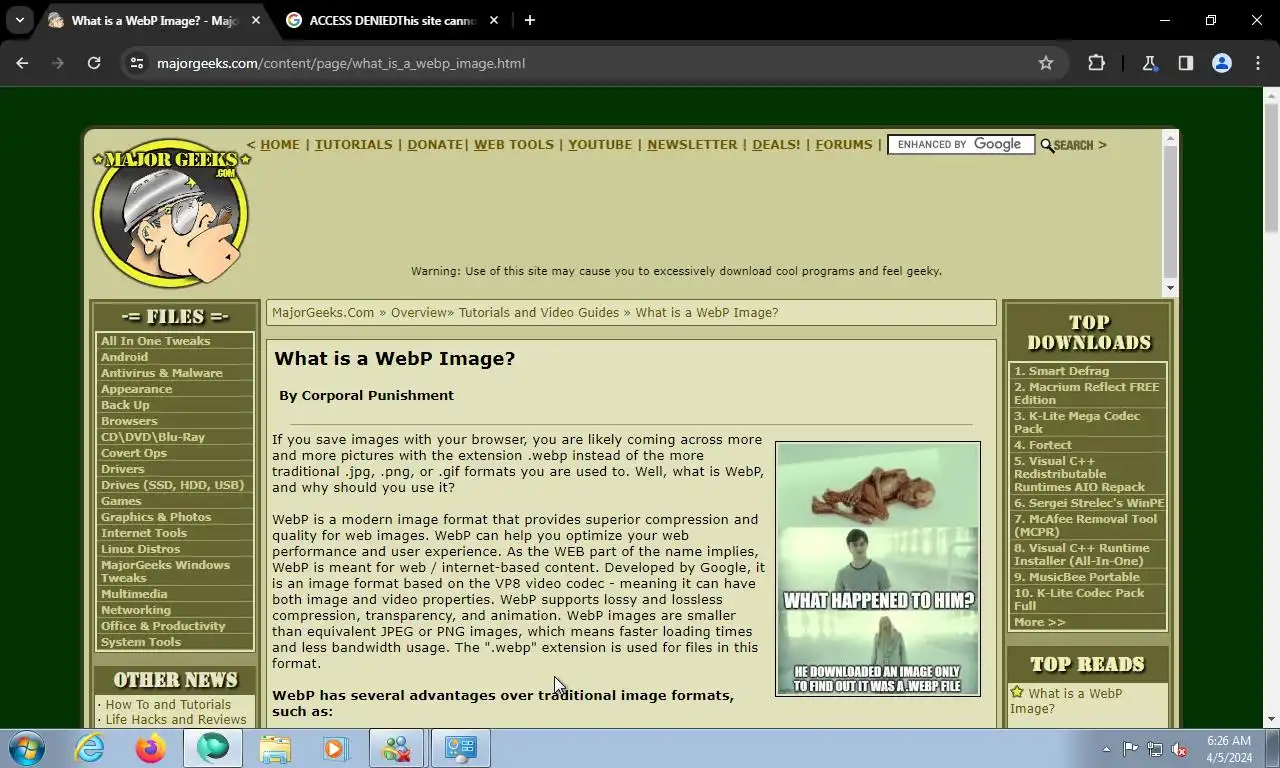
Task: Open MajorGeeks Windows Tweaks category
Action: click(165, 571)
